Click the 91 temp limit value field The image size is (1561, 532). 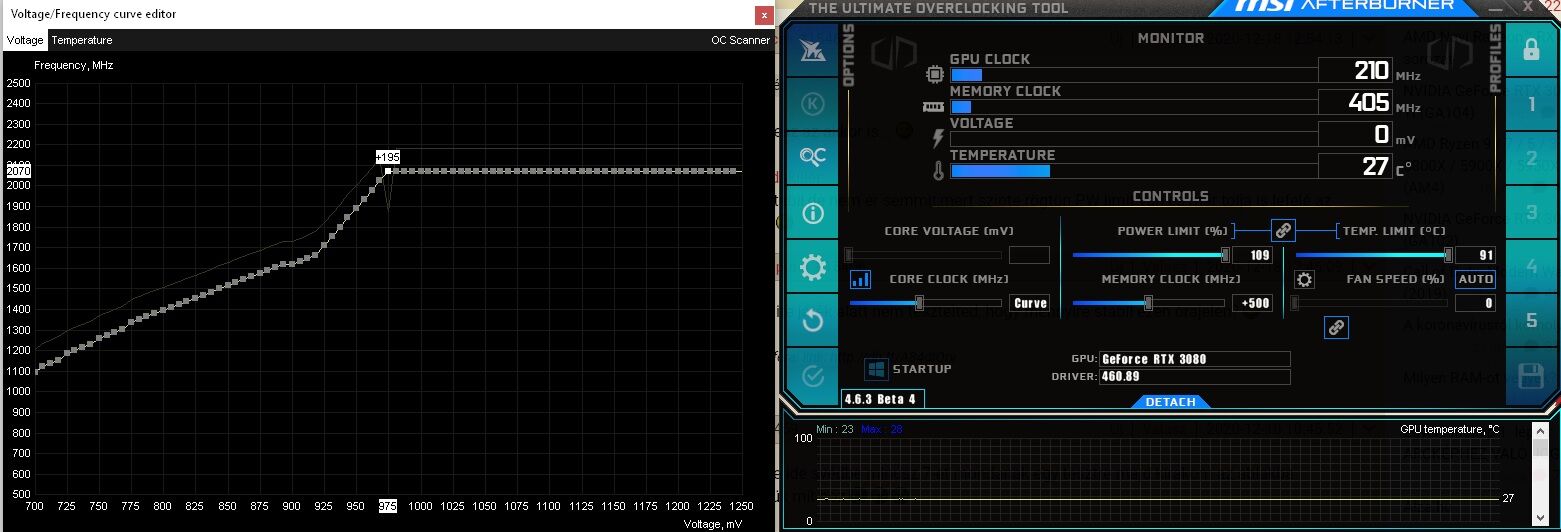tap(1475, 255)
